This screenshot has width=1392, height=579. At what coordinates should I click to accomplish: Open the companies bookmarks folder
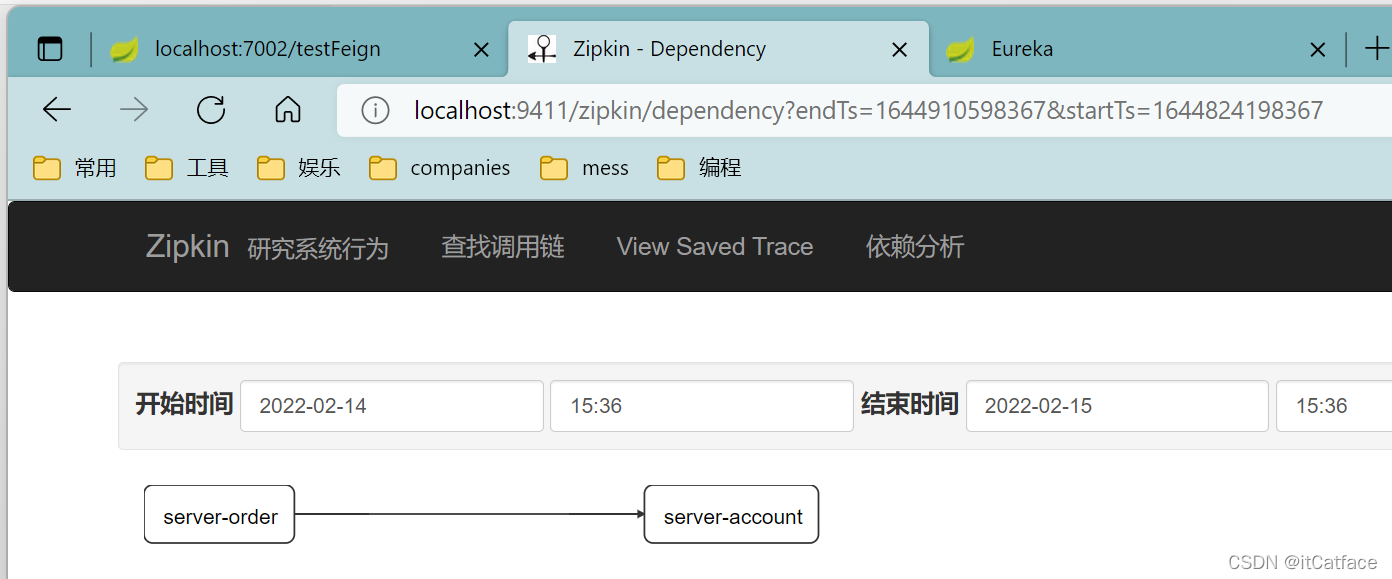[439, 168]
